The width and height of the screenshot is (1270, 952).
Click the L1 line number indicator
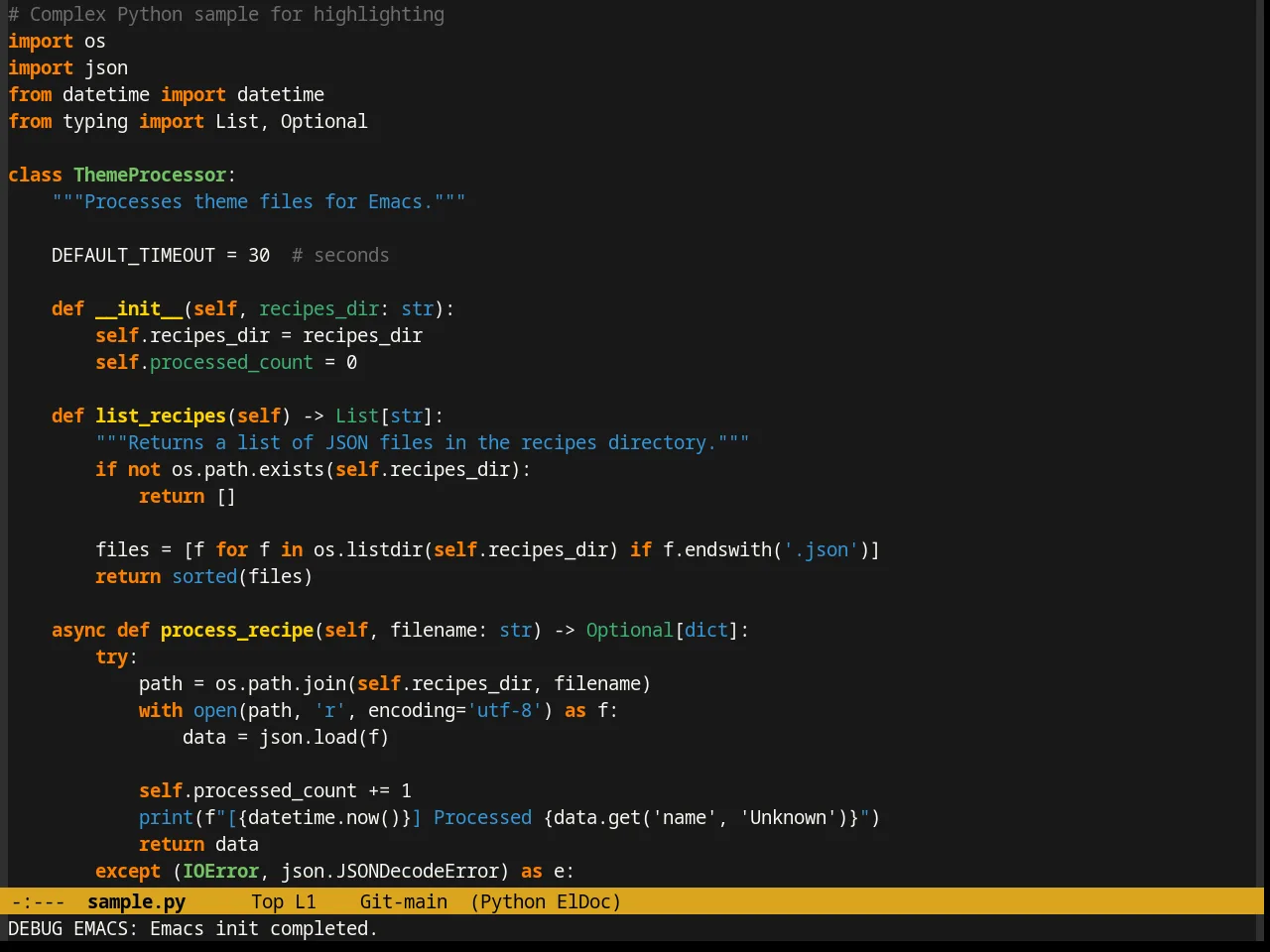[x=306, y=901]
